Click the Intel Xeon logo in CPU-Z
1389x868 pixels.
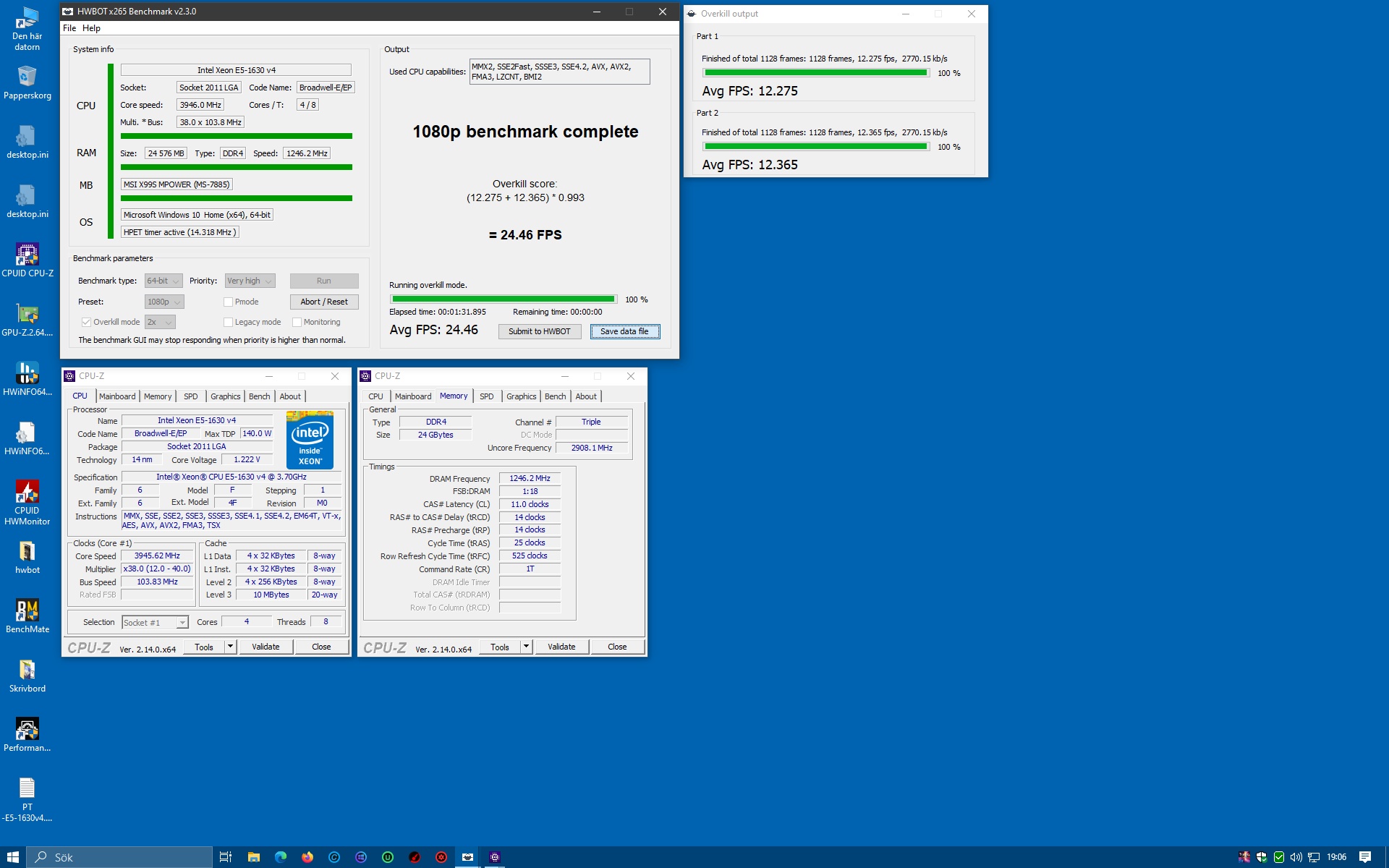(x=310, y=440)
